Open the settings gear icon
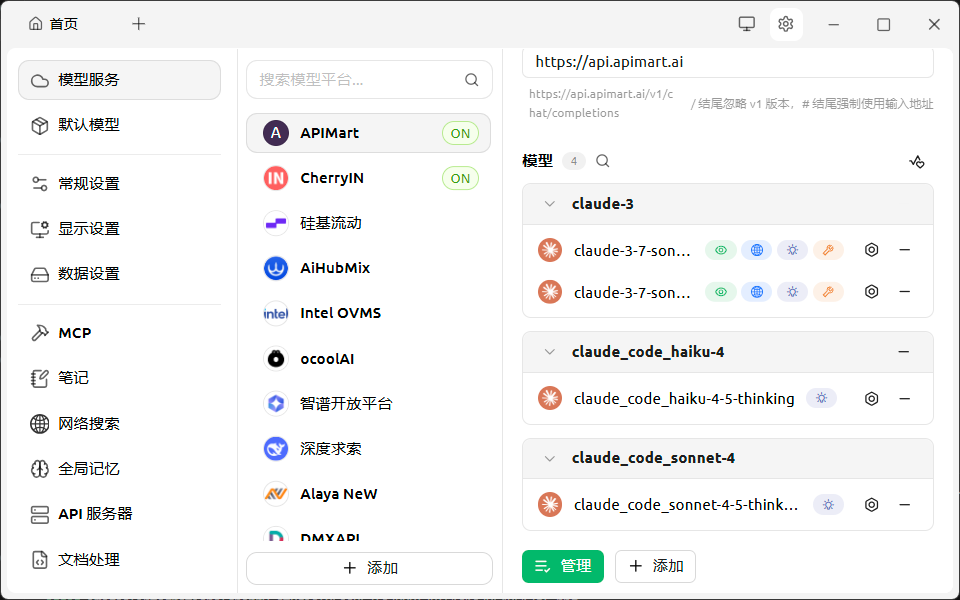The height and width of the screenshot is (600, 960). coord(786,24)
